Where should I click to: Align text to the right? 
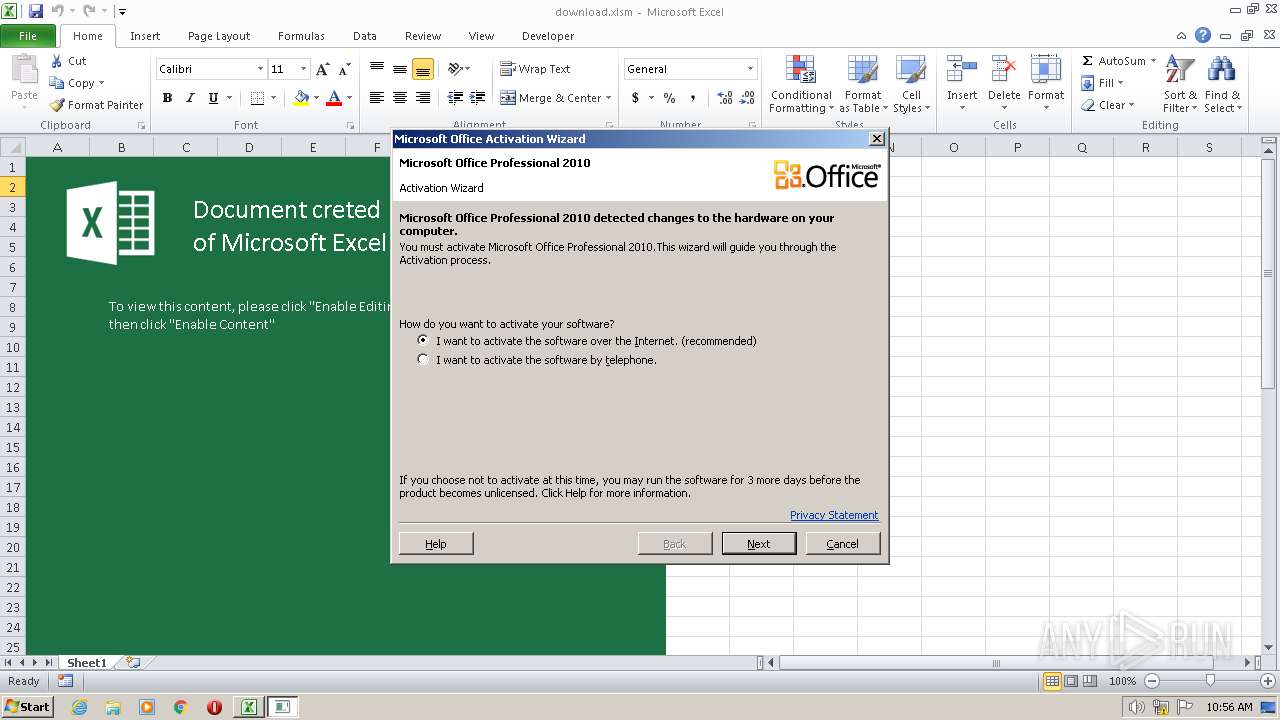pos(423,98)
